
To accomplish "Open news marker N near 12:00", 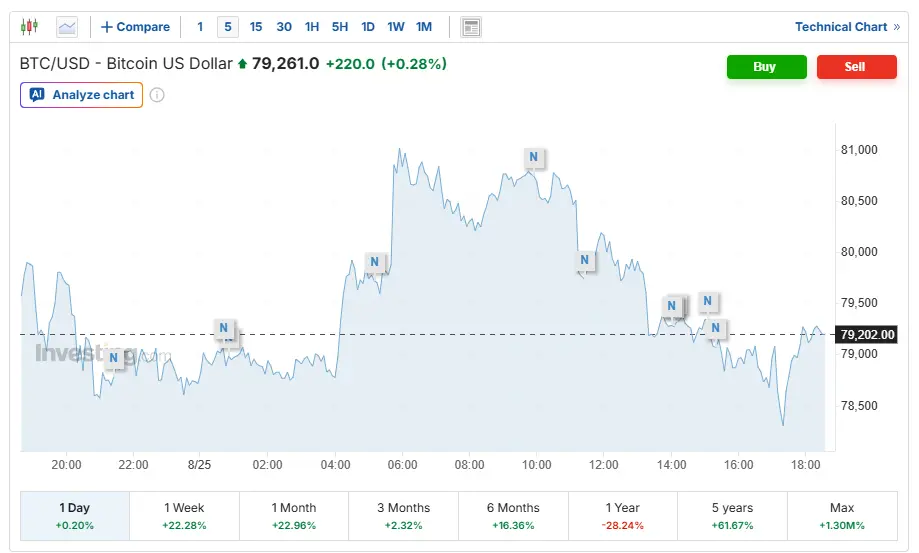I will pos(584,260).
